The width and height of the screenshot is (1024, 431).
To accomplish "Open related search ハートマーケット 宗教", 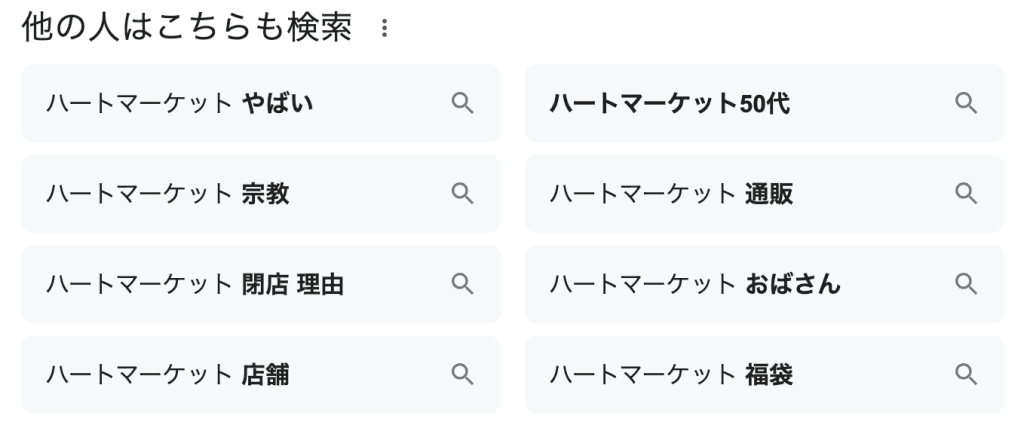I will pyautogui.click(x=261, y=193).
